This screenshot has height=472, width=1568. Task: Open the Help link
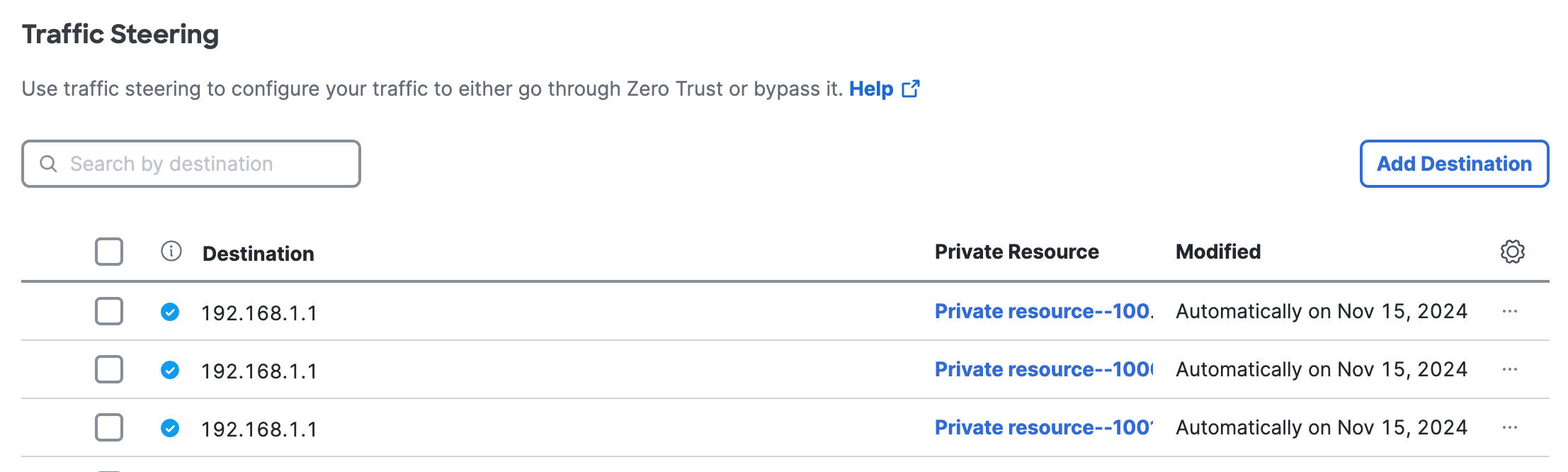[x=871, y=89]
